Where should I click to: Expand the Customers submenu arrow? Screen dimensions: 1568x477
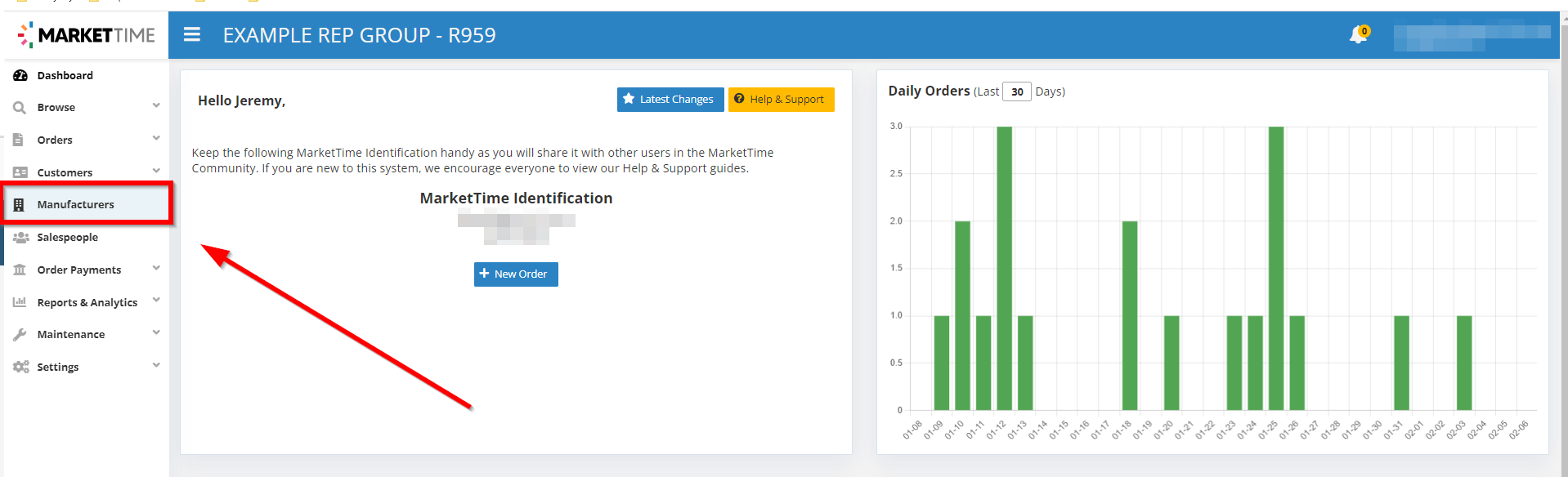pos(156,171)
